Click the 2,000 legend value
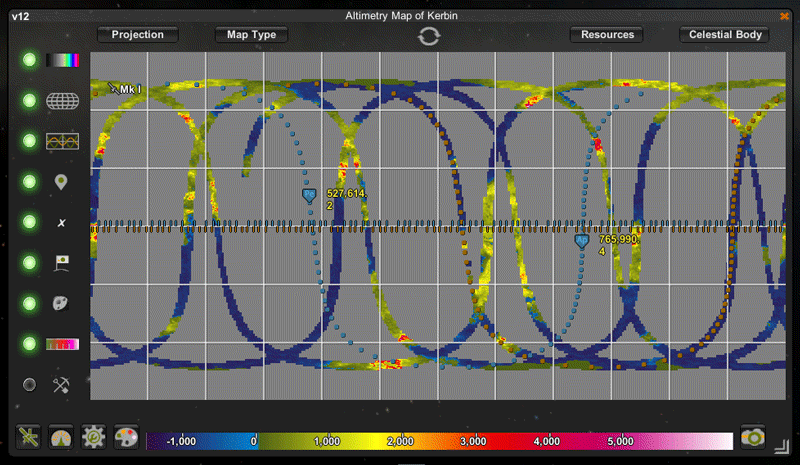This screenshot has width=800, height=465. point(401,441)
